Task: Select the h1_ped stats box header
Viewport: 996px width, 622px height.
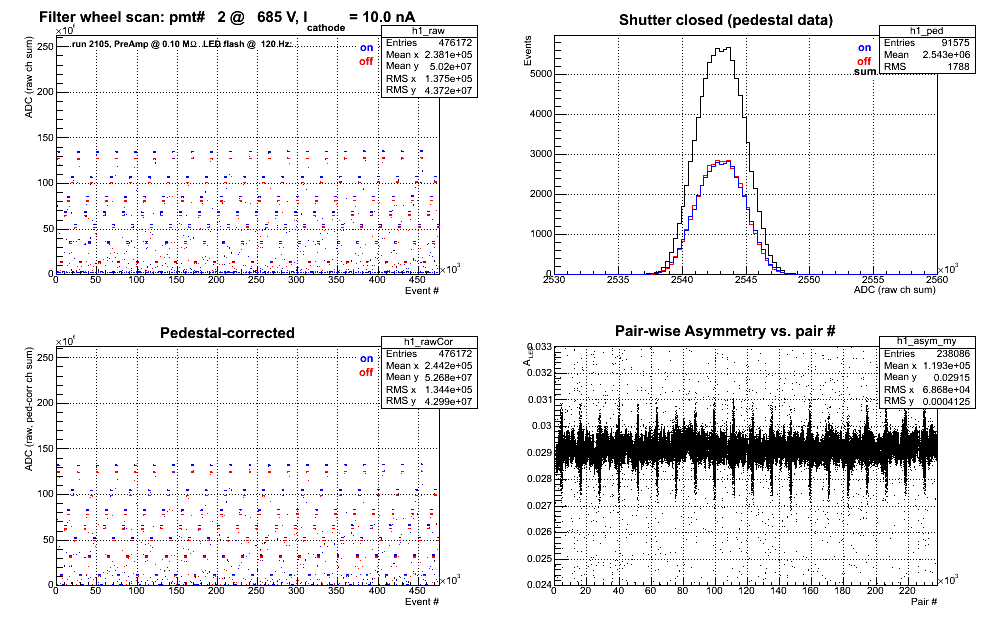Action: (x=927, y=31)
